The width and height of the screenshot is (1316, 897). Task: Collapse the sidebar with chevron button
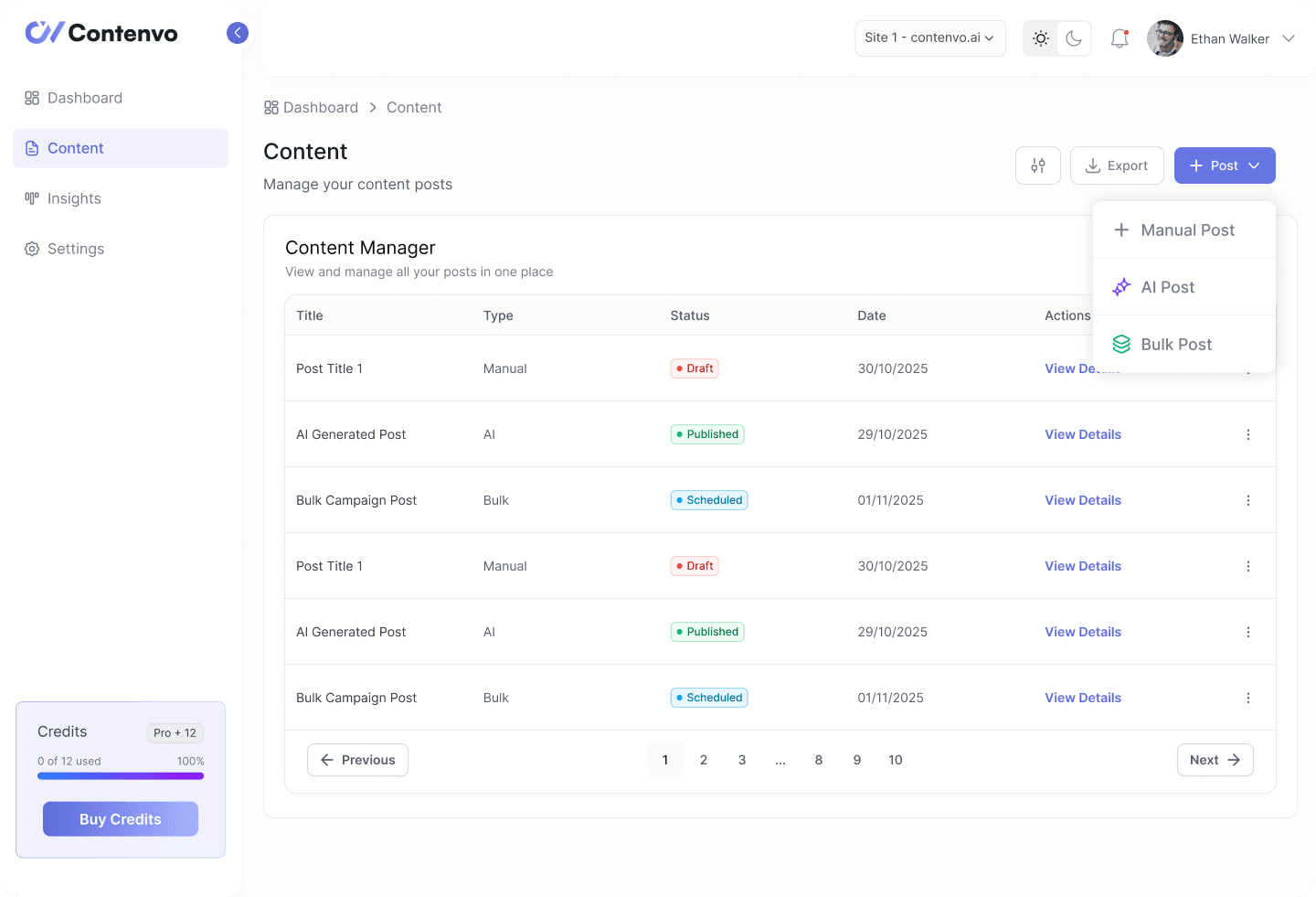pos(237,32)
